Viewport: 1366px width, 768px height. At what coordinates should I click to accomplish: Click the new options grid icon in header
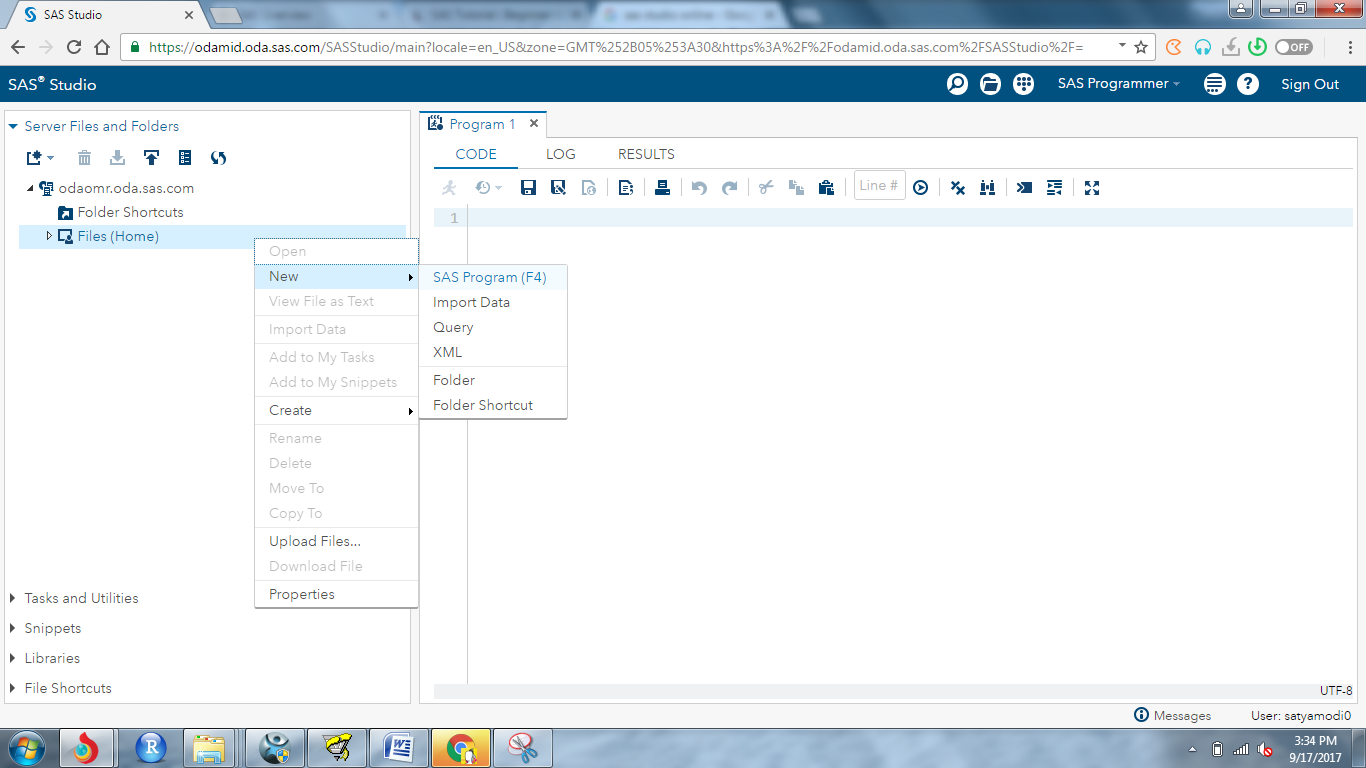pyautogui.click(x=1024, y=84)
